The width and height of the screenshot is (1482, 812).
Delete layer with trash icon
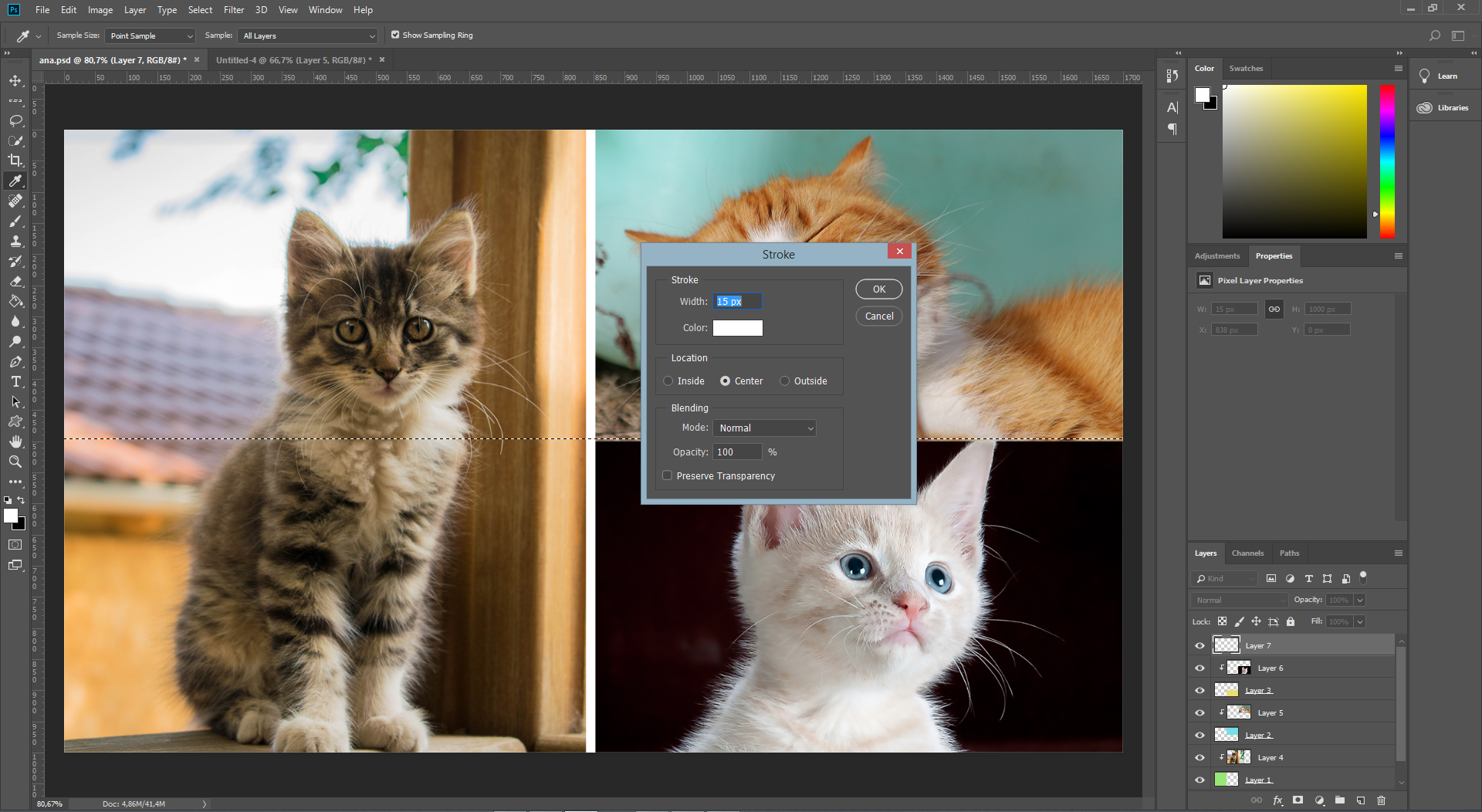tap(1382, 800)
